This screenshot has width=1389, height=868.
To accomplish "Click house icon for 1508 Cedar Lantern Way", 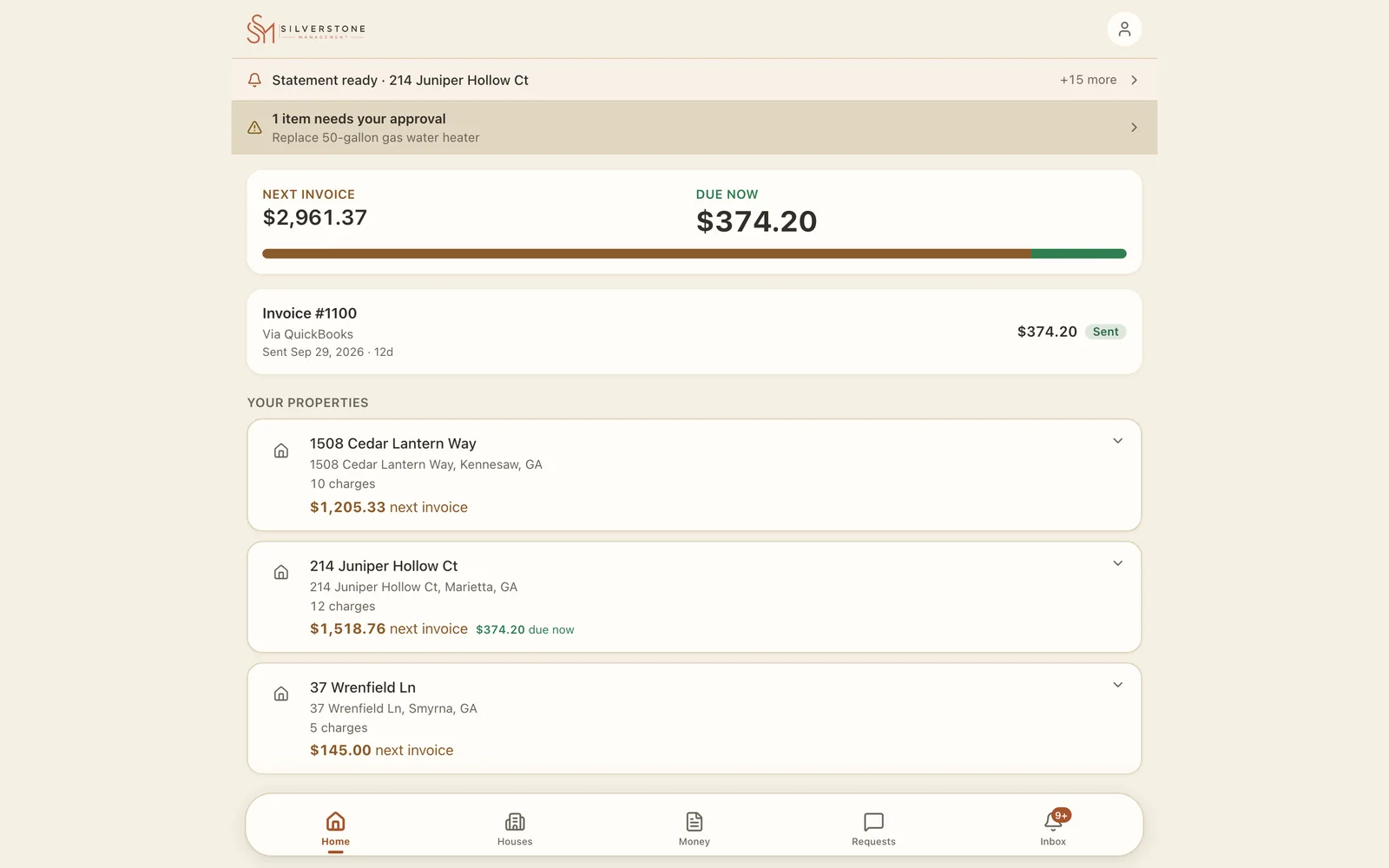I will click(x=281, y=450).
